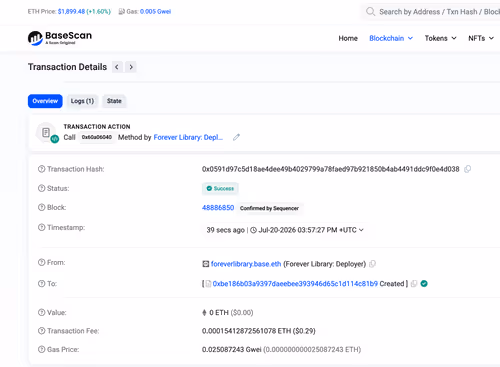
Task: Click the BaseScan logo
Action: coord(60,38)
